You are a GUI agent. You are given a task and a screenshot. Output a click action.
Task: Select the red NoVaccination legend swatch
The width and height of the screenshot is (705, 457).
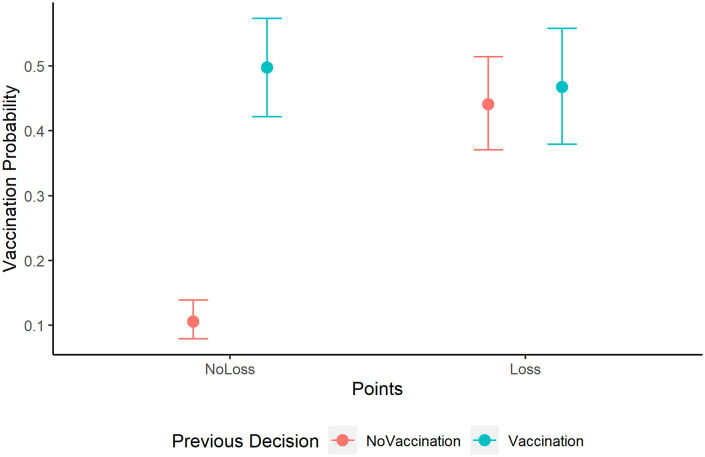click(x=343, y=441)
